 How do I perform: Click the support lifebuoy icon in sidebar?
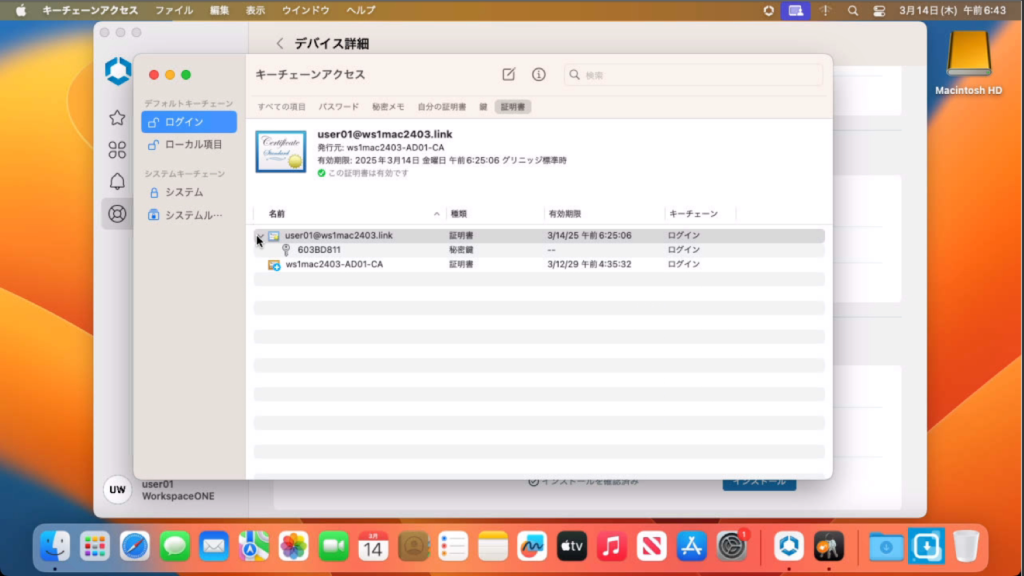click(117, 214)
